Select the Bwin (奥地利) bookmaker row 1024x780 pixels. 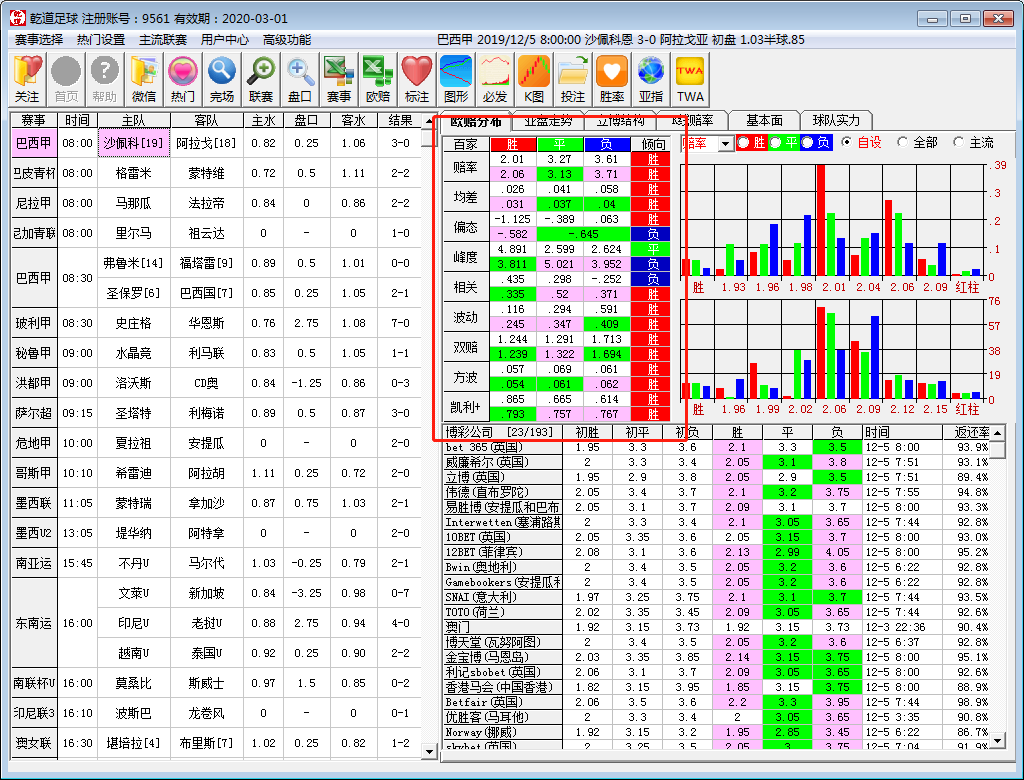click(717, 567)
